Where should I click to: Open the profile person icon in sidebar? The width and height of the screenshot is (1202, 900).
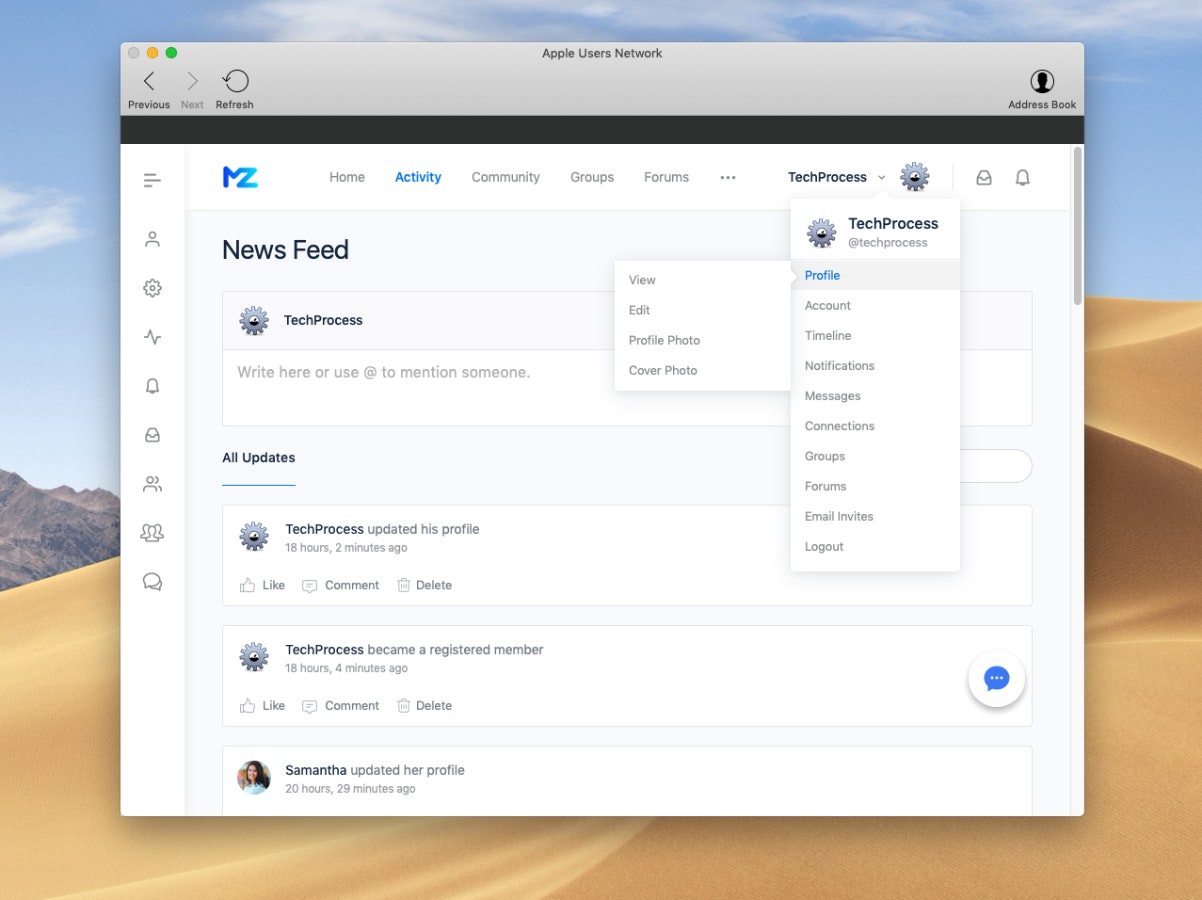point(152,239)
